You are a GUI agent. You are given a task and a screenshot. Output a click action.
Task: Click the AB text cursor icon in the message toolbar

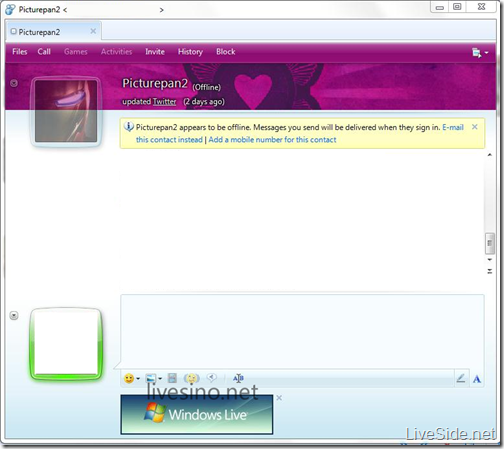pyautogui.click(x=238, y=378)
